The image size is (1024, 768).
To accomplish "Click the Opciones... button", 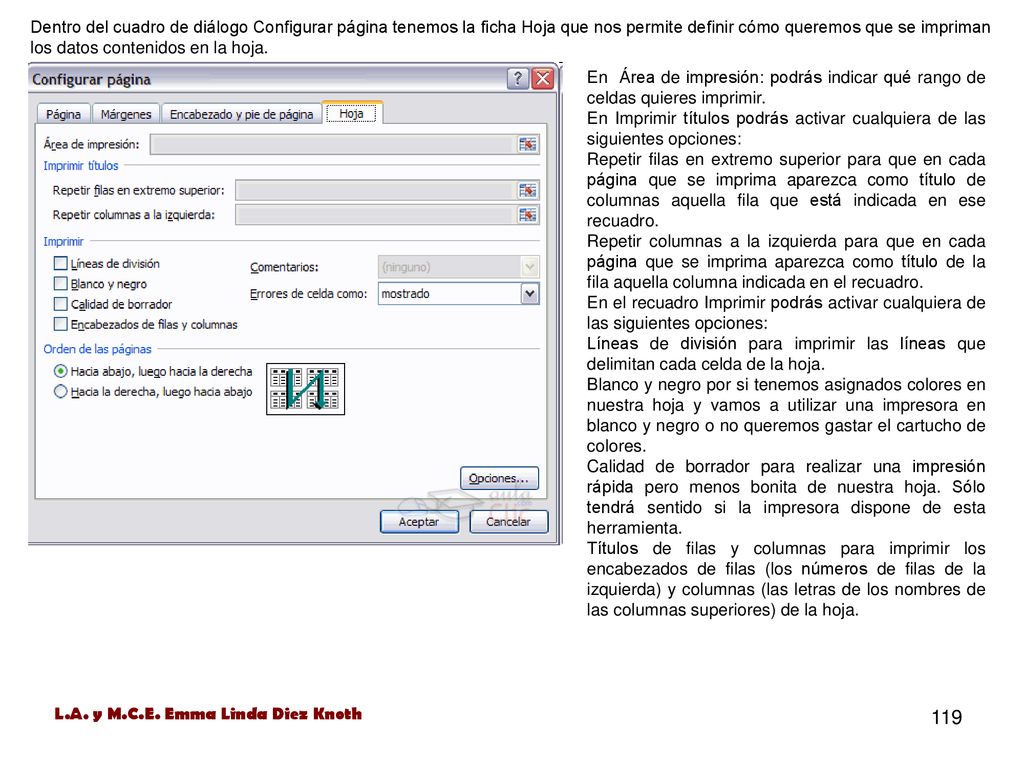I will (x=499, y=478).
